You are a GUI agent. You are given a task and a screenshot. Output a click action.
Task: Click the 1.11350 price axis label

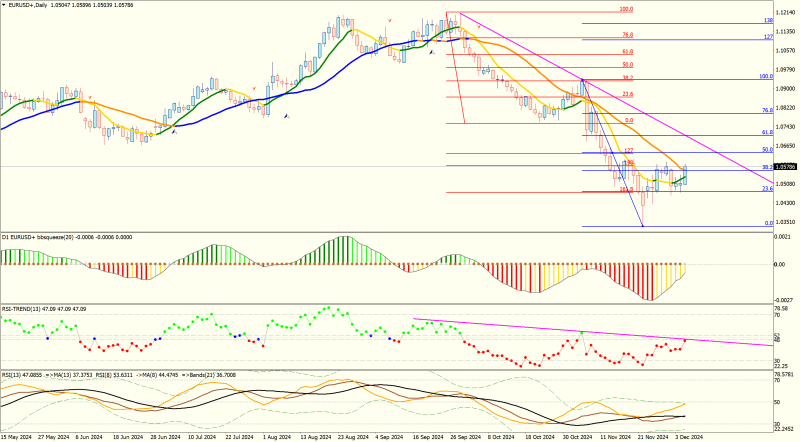(785, 32)
